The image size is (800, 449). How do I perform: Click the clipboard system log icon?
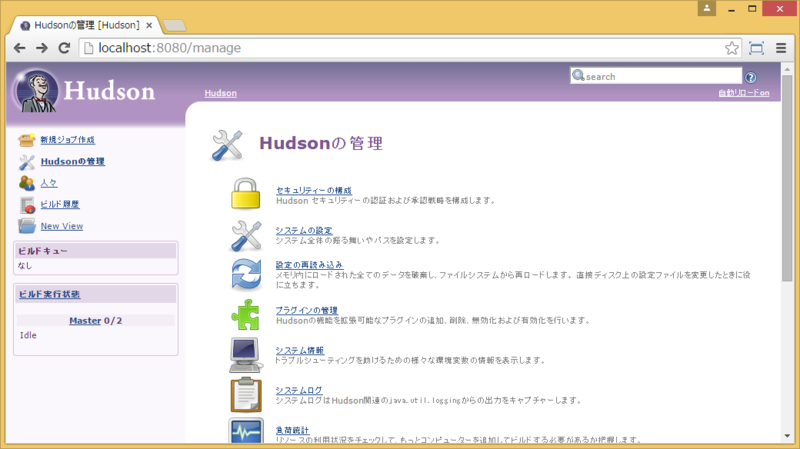(246, 394)
